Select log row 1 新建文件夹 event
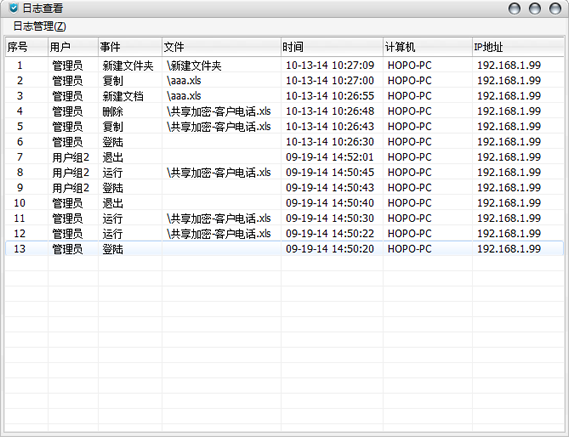 coord(284,65)
